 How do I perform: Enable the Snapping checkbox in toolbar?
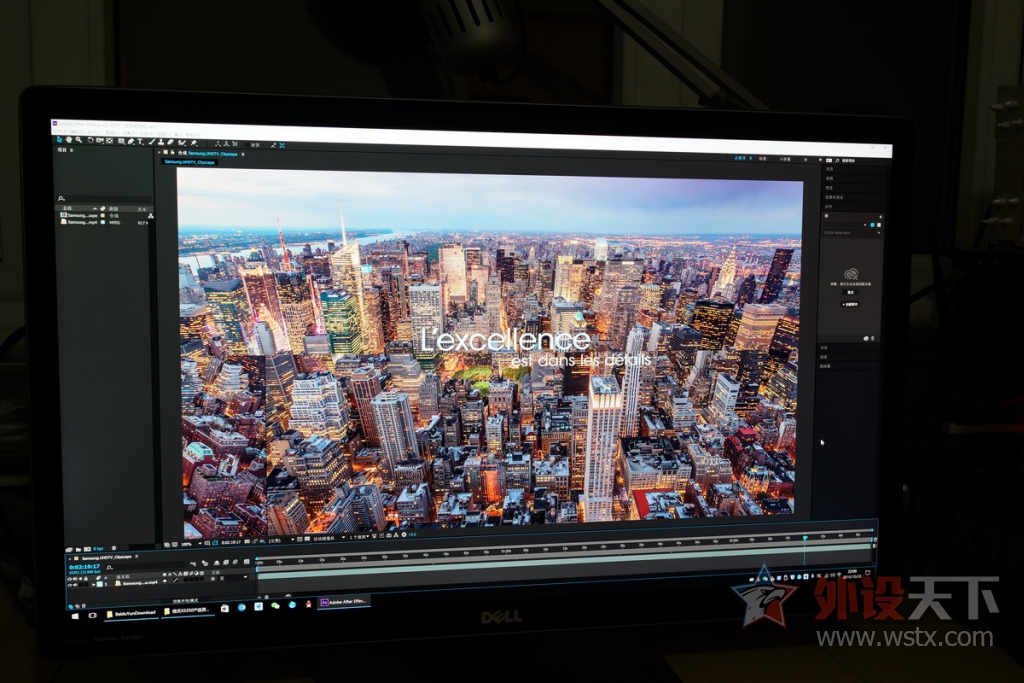(x=247, y=145)
